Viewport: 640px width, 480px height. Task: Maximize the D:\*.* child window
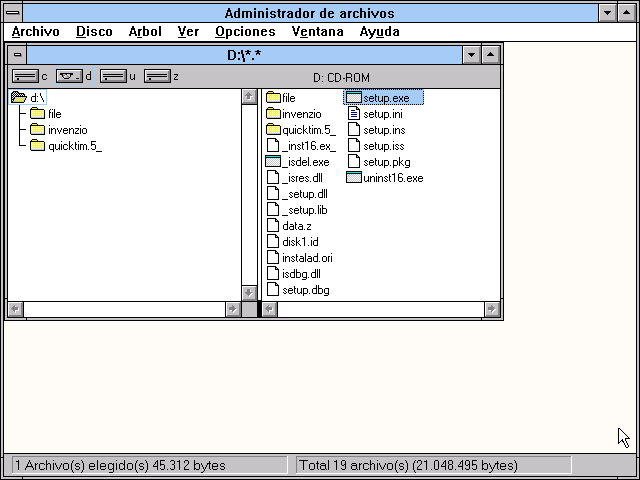tap(491, 55)
